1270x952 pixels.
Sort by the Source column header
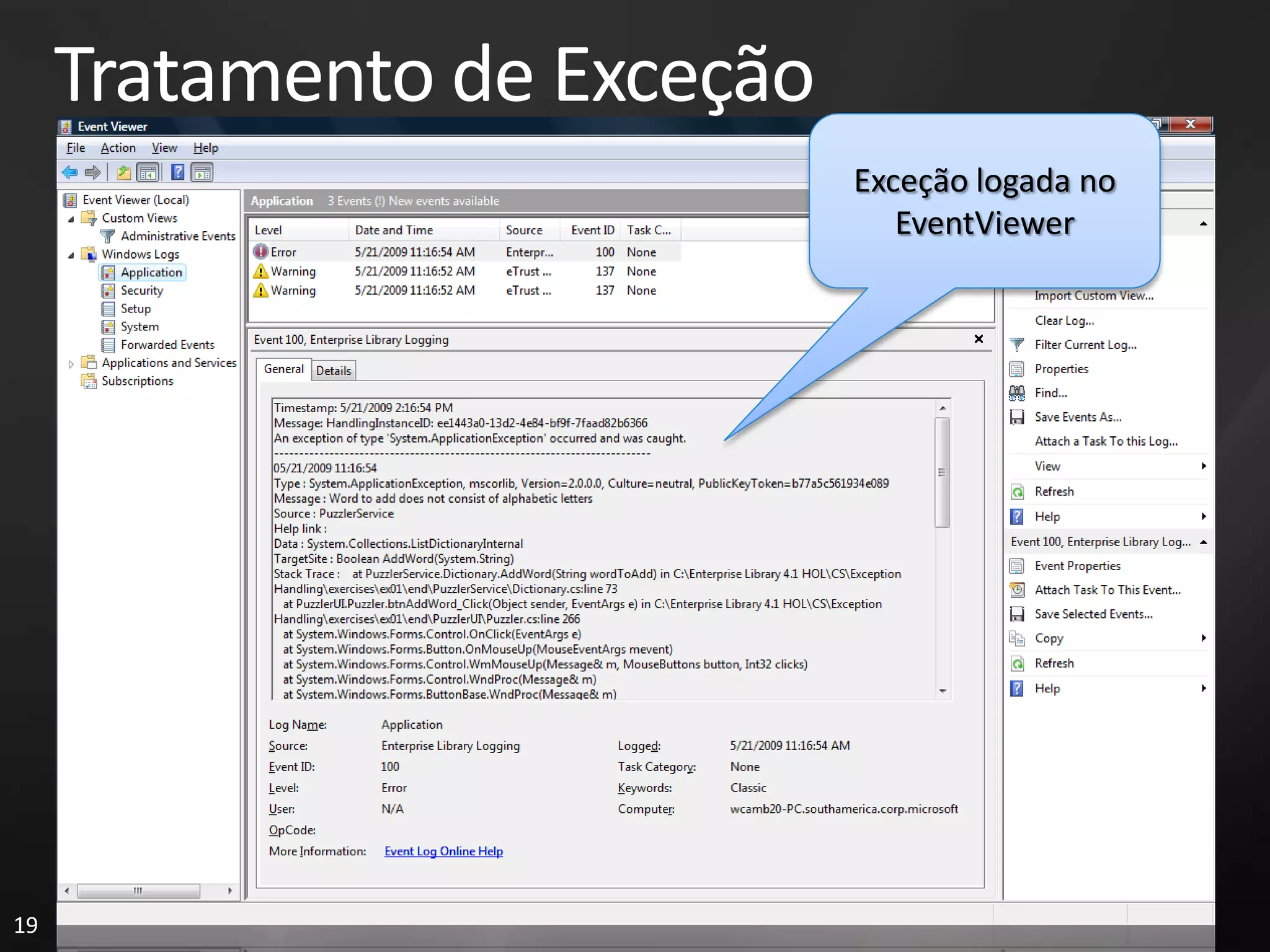pyautogui.click(x=530, y=230)
